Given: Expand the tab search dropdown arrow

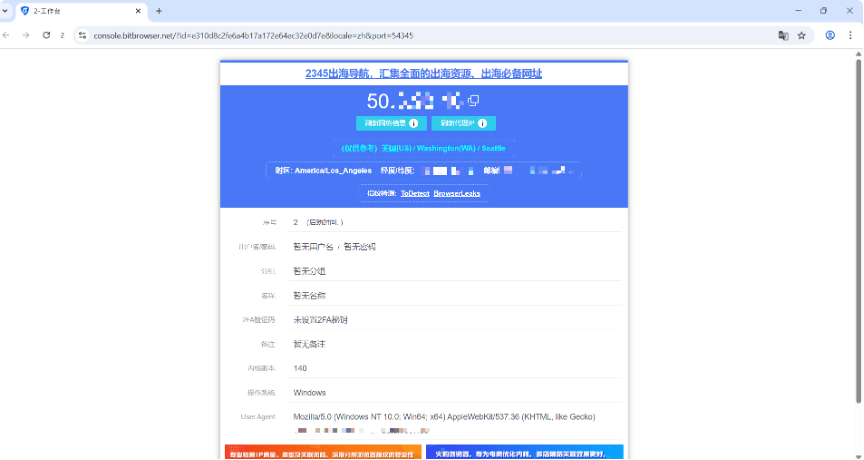Looking at the screenshot, I should point(7,11).
